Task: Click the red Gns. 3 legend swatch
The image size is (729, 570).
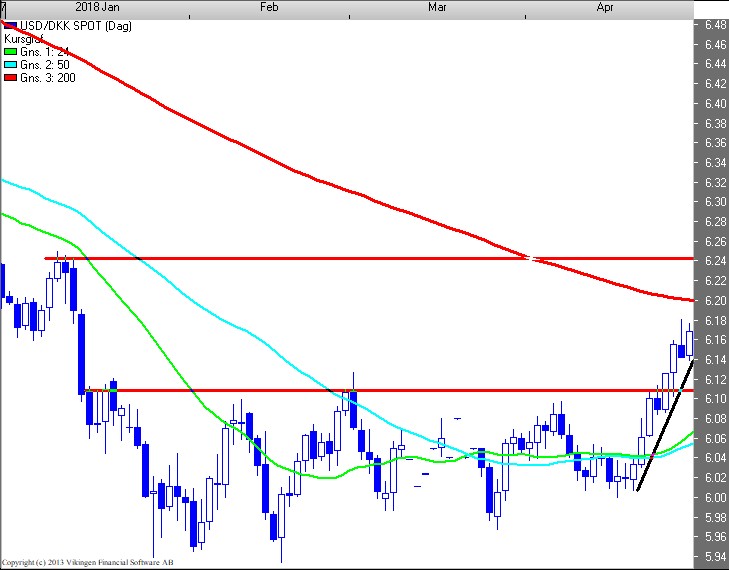Action: pos(11,77)
